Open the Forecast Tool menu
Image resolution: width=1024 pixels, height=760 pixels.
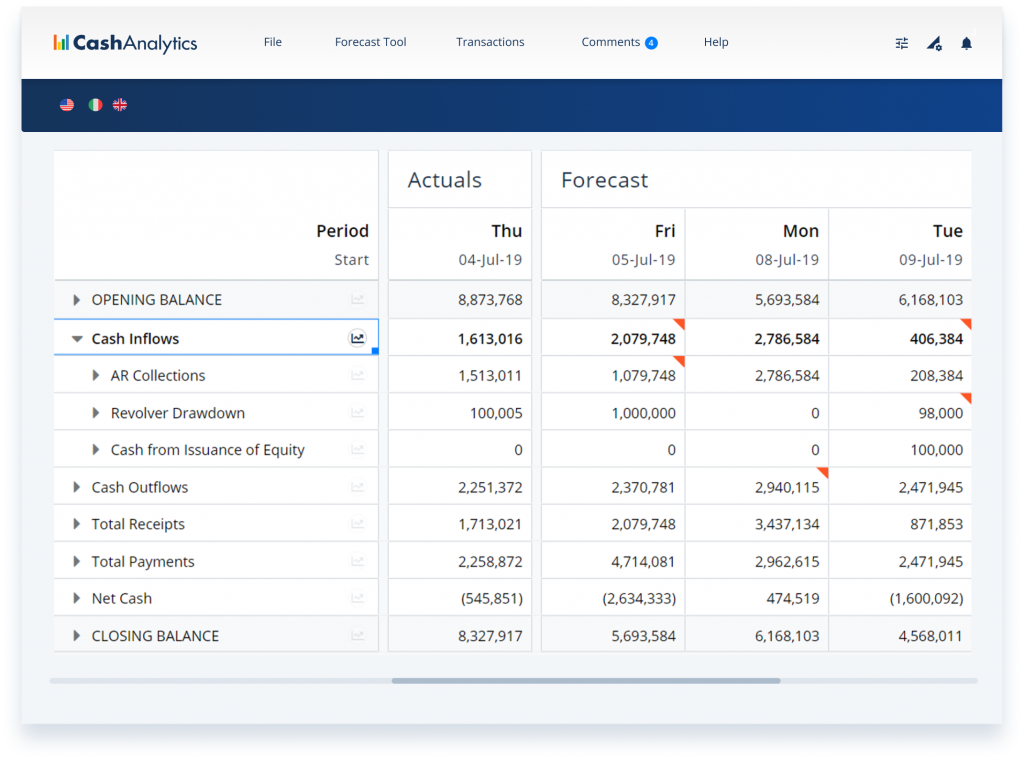pos(370,42)
